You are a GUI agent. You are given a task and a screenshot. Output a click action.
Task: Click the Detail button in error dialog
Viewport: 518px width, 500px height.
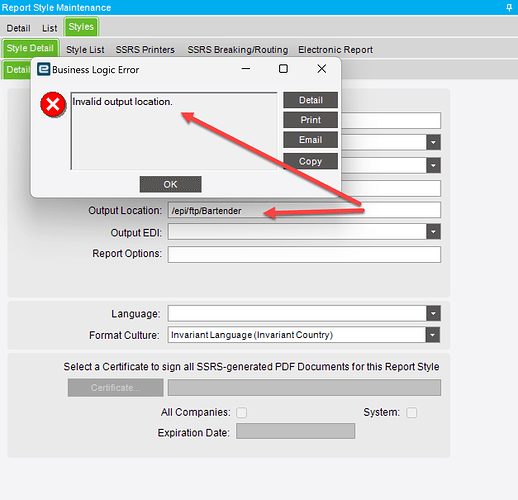(x=310, y=100)
